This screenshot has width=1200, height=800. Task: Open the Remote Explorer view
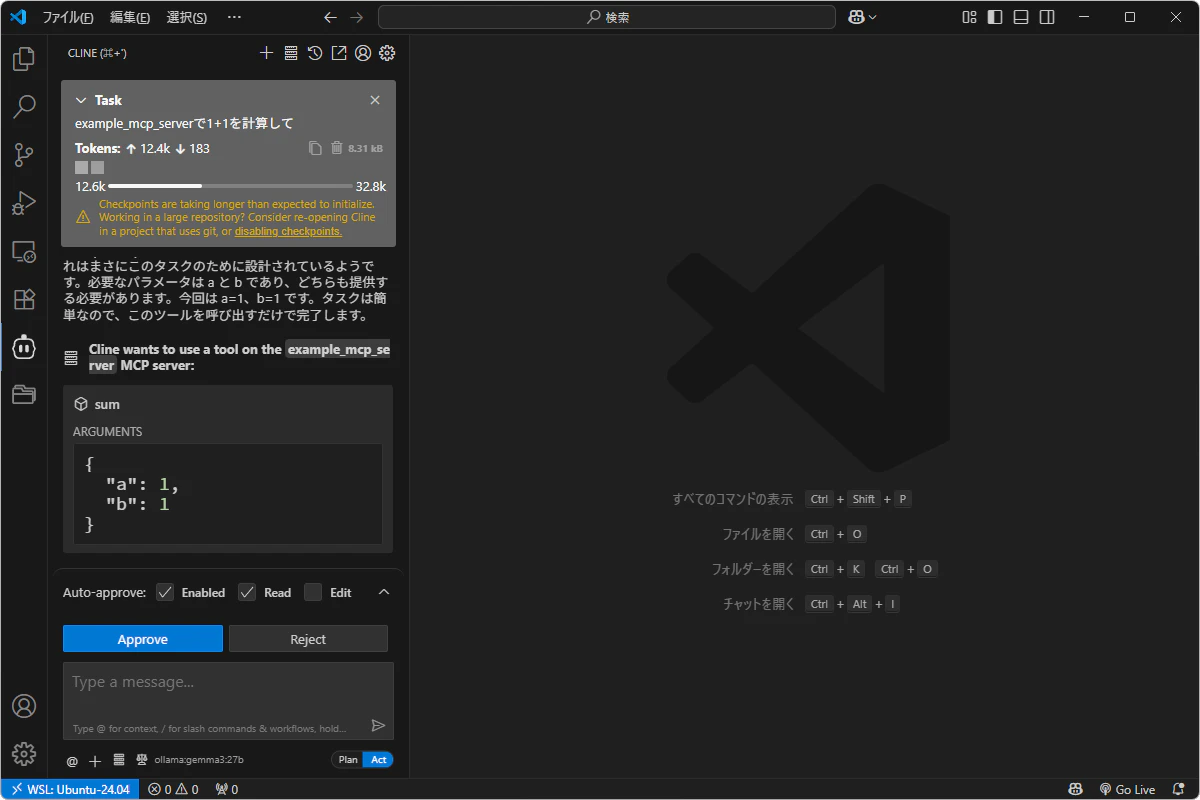coord(24,251)
